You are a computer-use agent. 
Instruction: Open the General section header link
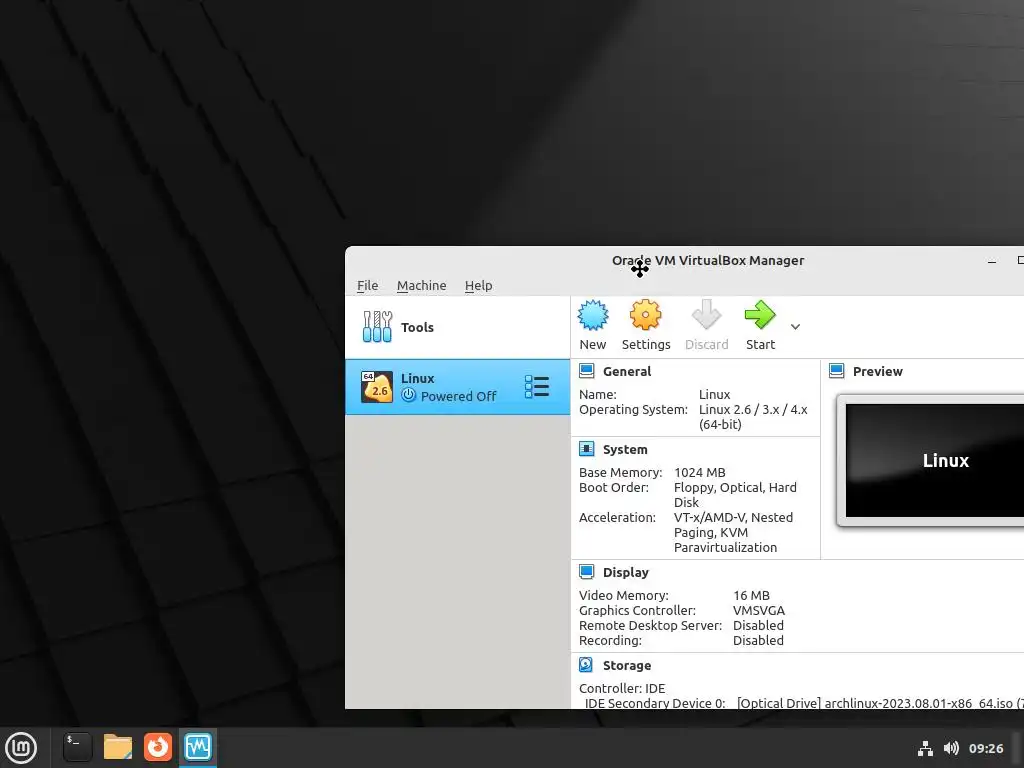coord(627,371)
